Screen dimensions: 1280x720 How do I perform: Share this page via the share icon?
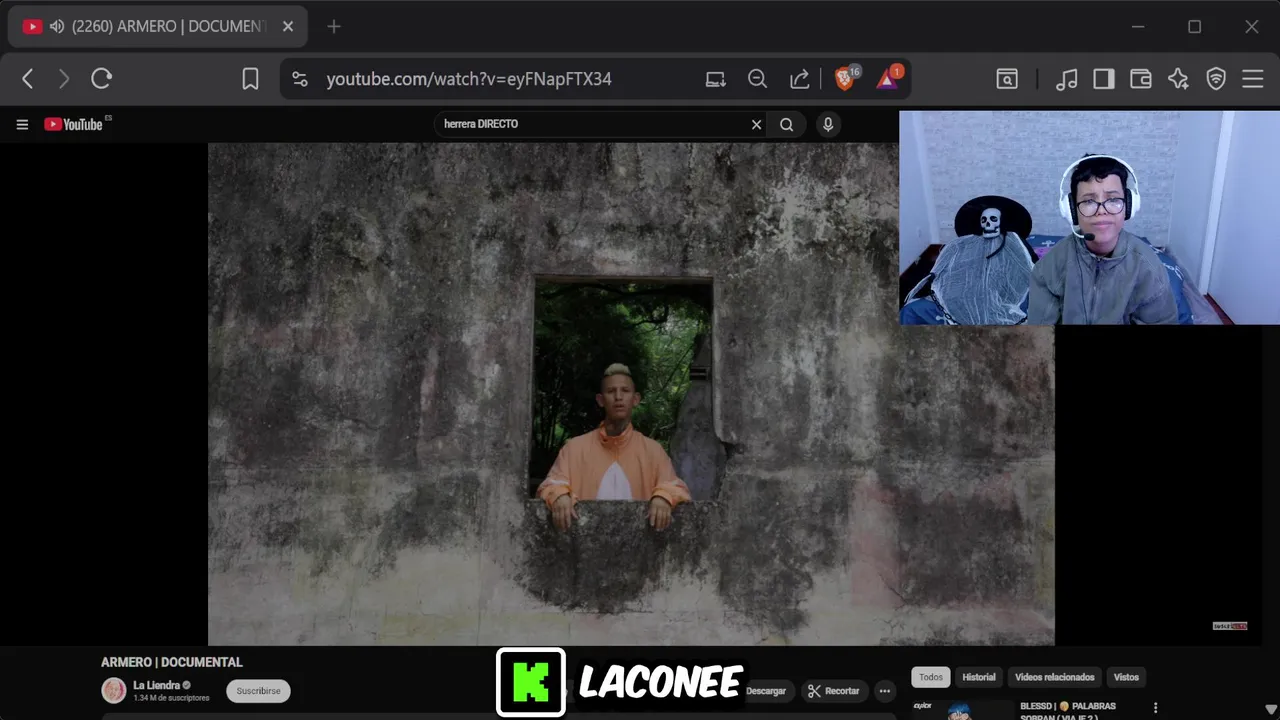click(800, 79)
